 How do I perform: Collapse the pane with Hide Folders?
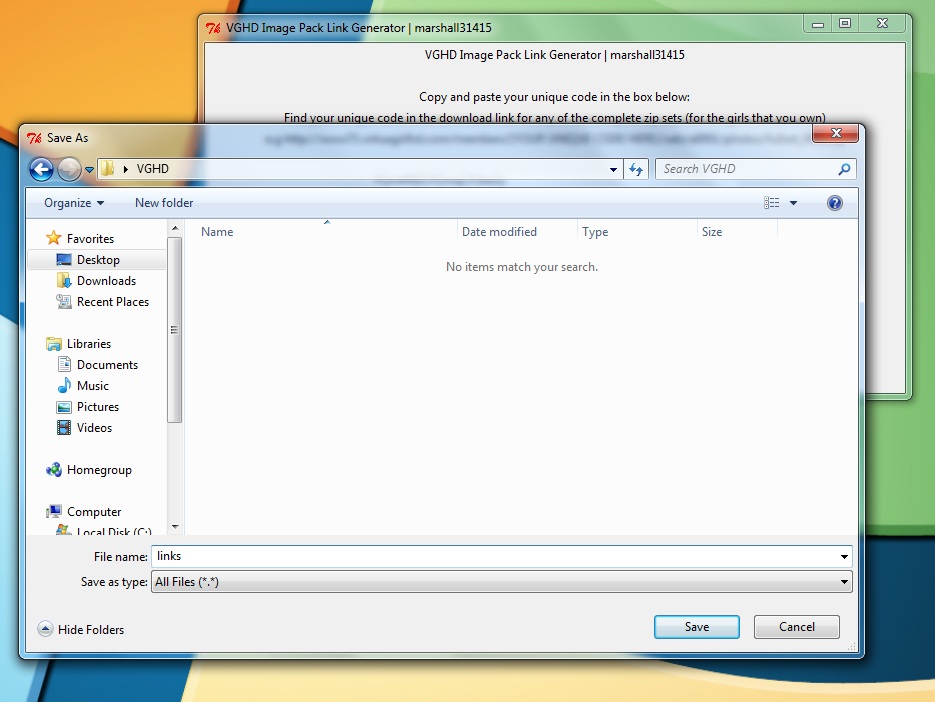coord(81,630)
